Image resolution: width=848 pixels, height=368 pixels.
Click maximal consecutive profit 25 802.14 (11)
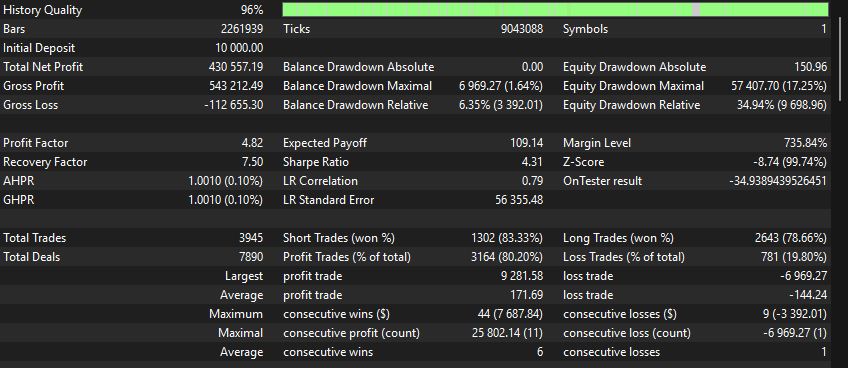(507, 333)
